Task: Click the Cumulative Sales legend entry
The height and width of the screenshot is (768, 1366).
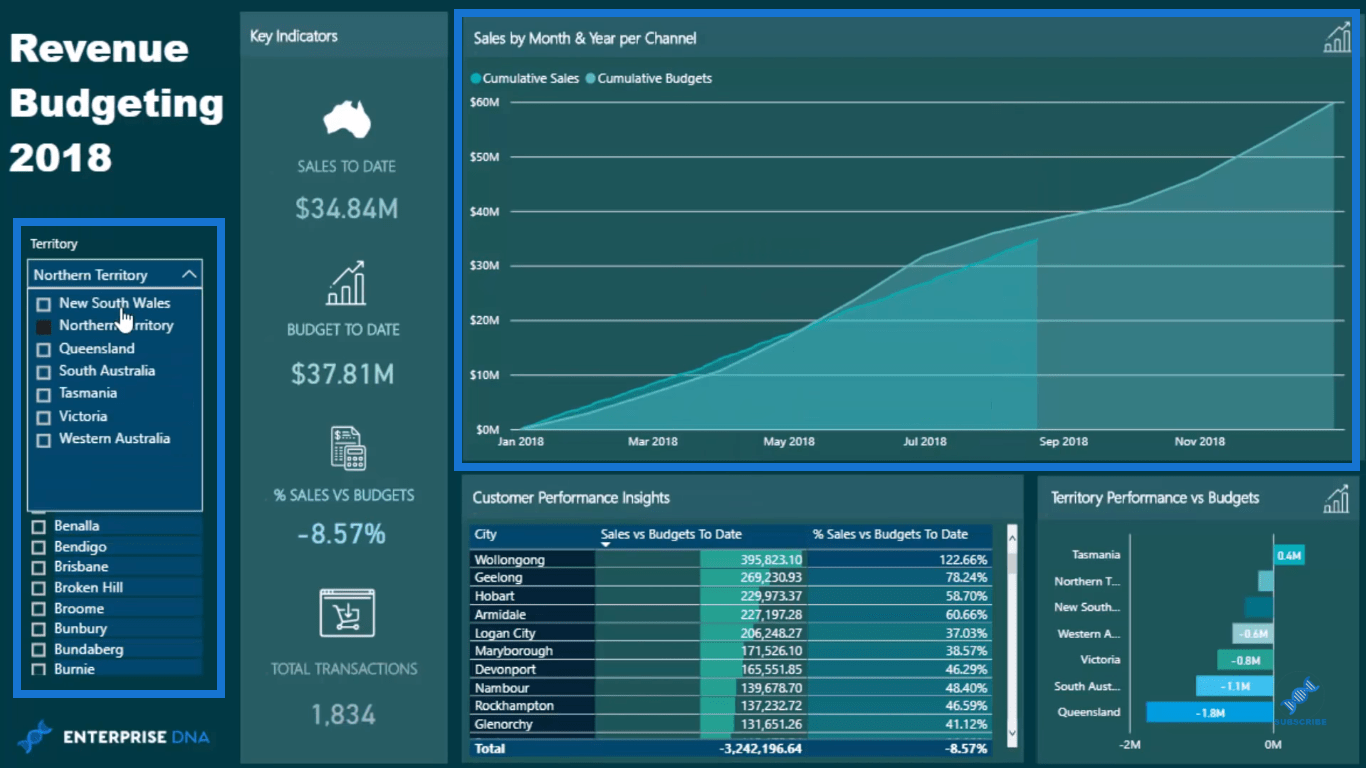Action: pyautogui.click(x=524, y=78)
